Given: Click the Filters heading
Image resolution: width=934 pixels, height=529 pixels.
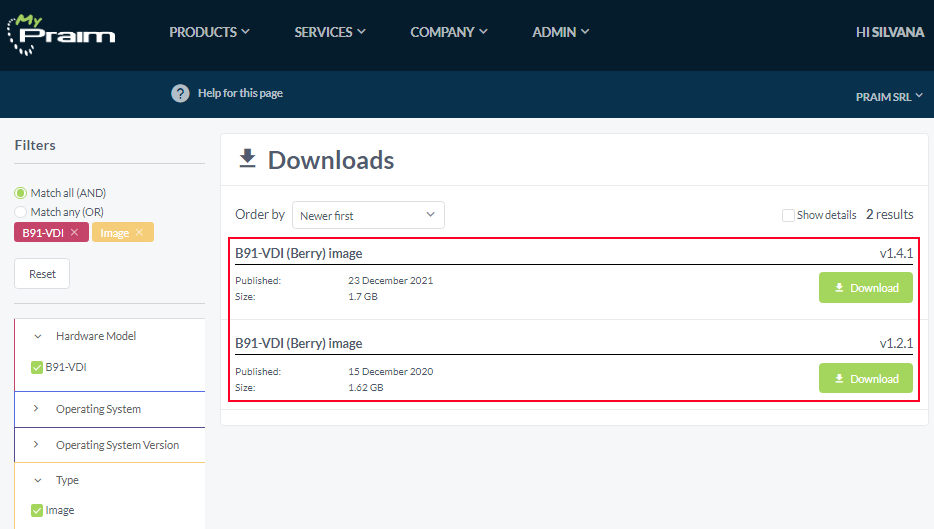Looking at the screenshot, I should pos(35,145).
